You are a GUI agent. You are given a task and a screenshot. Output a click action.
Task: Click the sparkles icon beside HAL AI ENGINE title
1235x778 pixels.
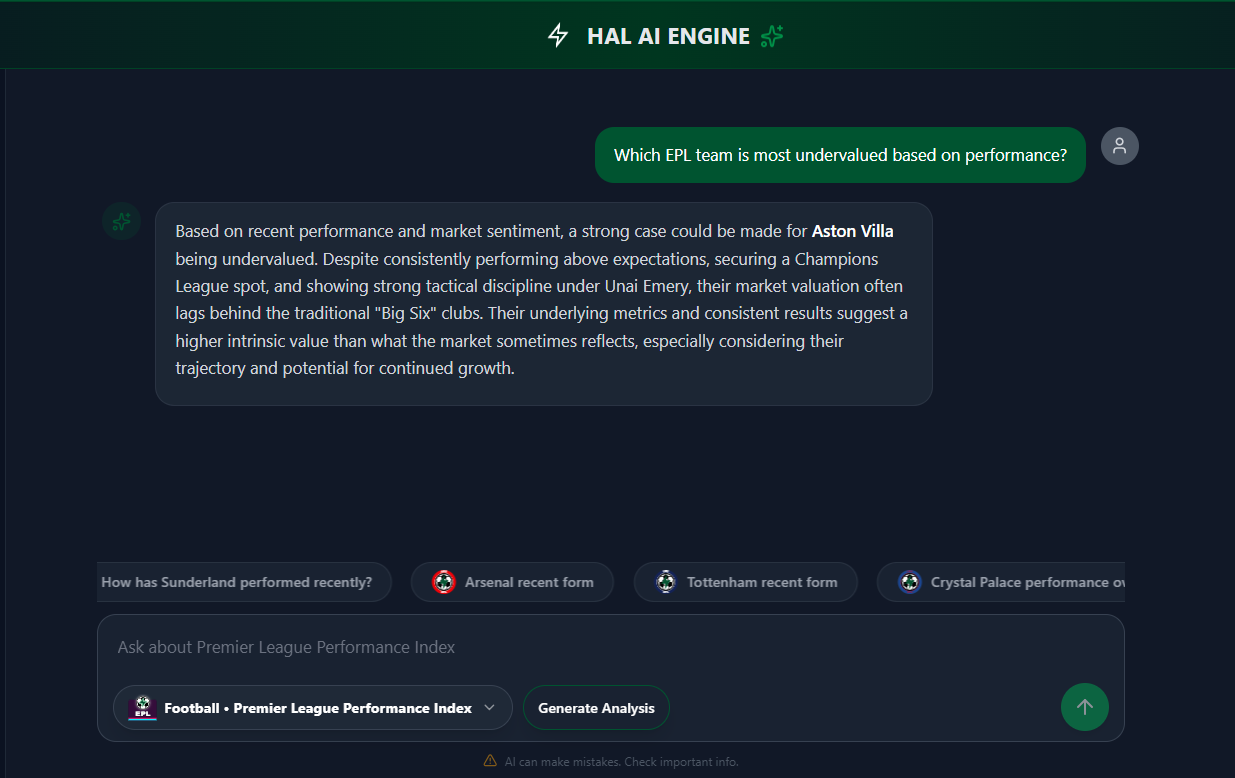click(x=771, y=35)
